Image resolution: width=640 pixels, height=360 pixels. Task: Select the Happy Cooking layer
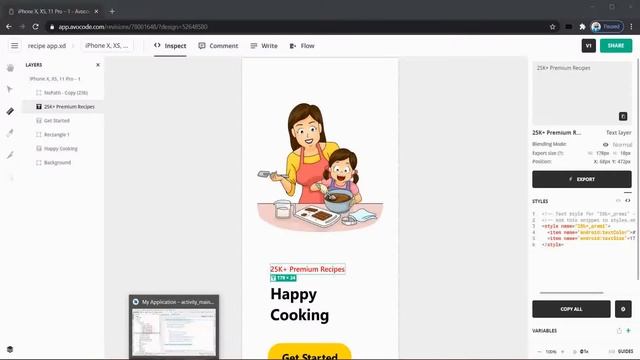(x=62, y=149)
